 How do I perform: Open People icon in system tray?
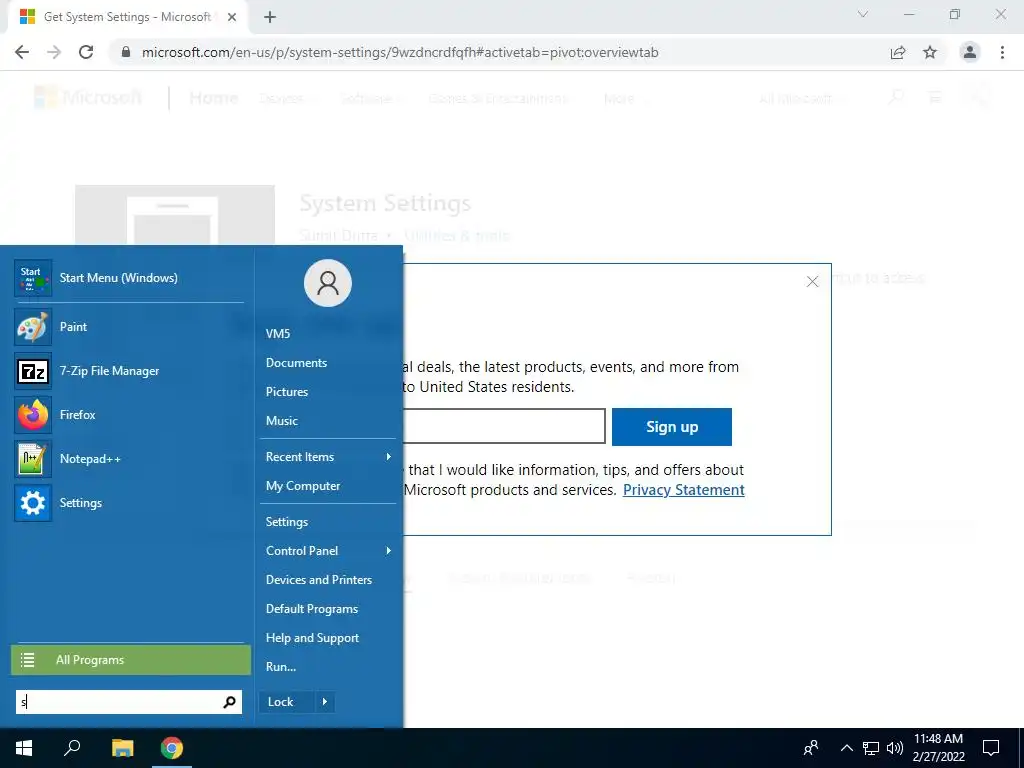pyautogui.click(x=811, y=748)
